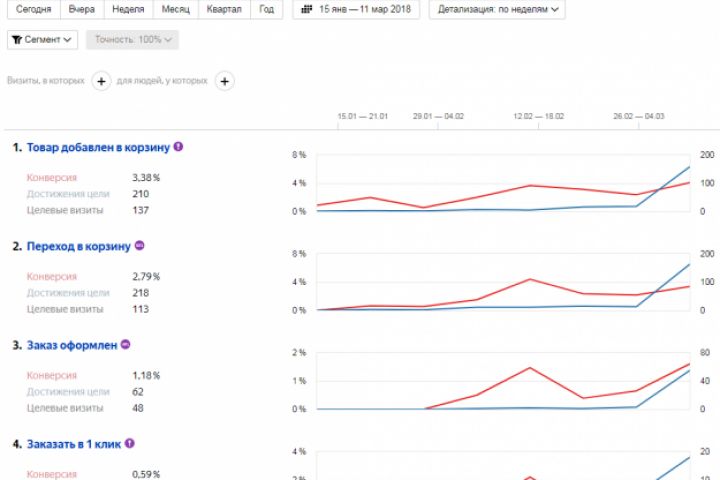
Task: Open goal Заказ оформлен
Action: click(x=72, y=345)
